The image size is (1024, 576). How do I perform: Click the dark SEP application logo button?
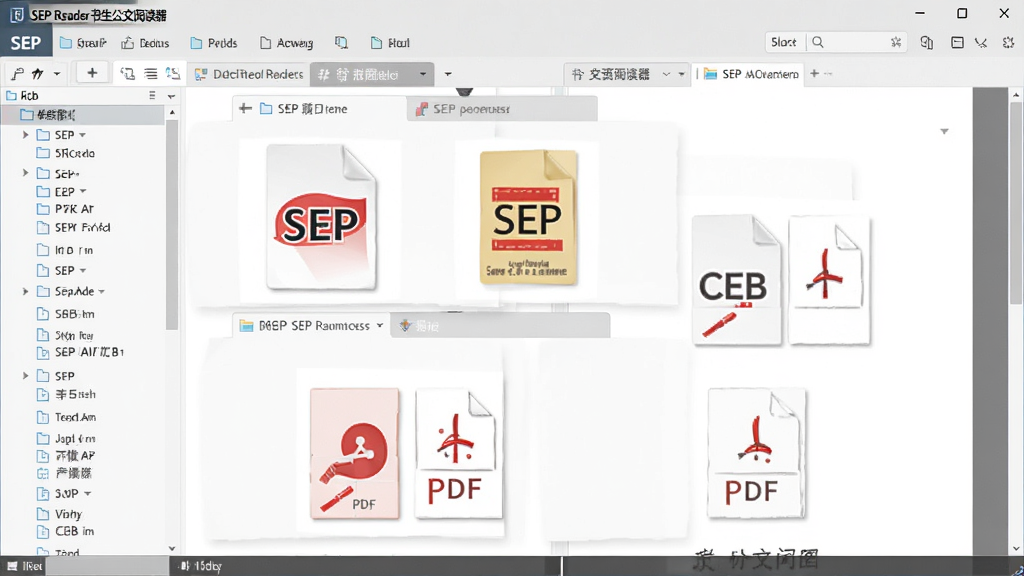coord(25,43)
